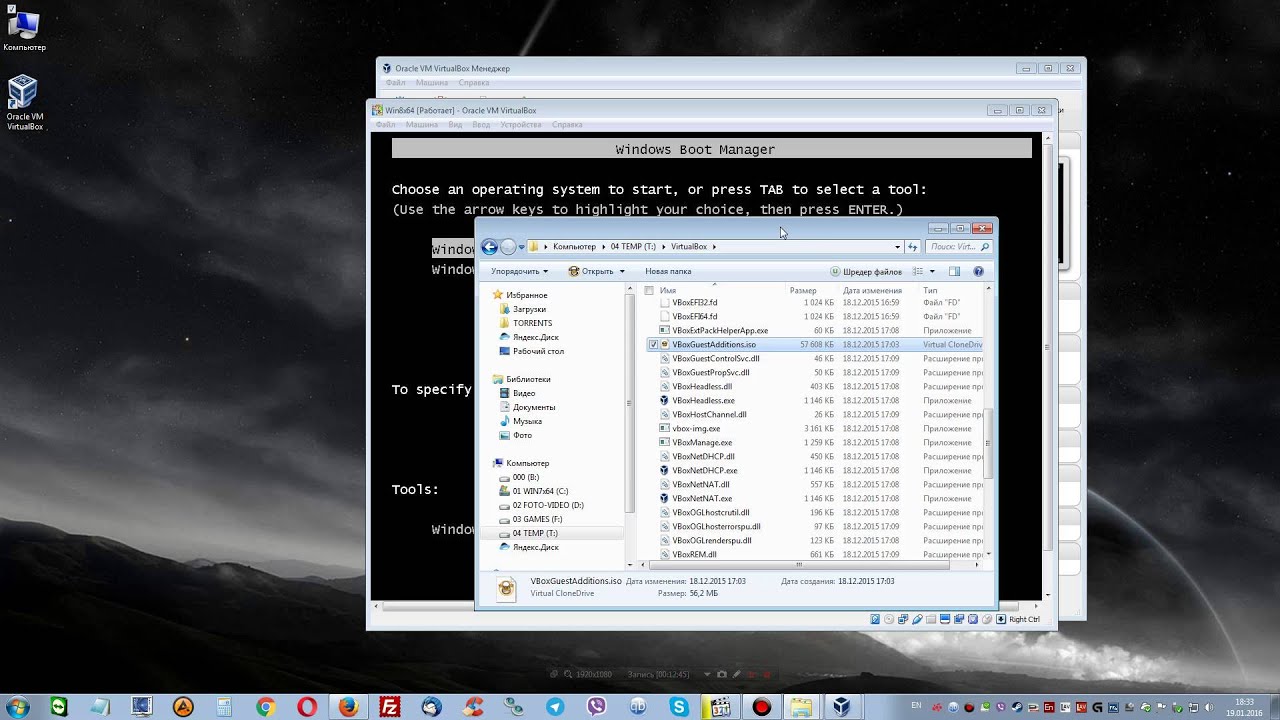The width and height of the screenshot is (1280, 720).
Task: Open Вид menu in VM window
Action: [x=455, y=125]
